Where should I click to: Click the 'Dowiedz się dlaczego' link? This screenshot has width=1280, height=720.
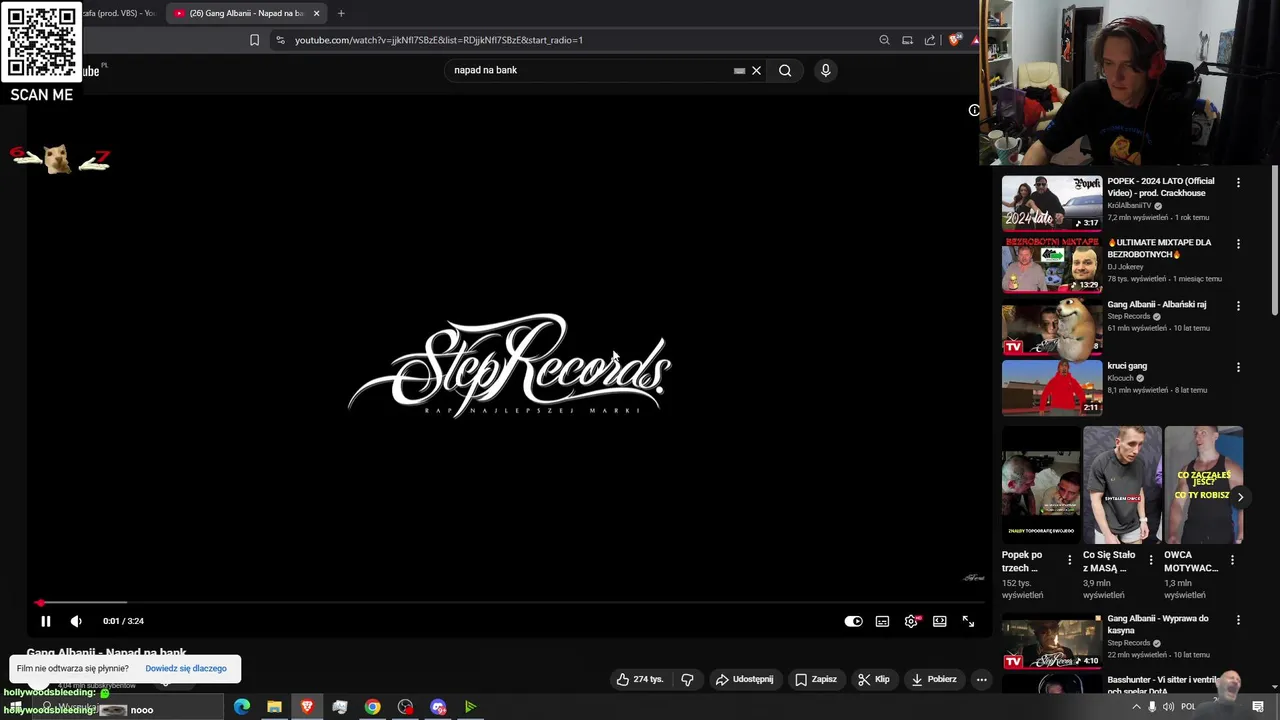tap(186, 668)
